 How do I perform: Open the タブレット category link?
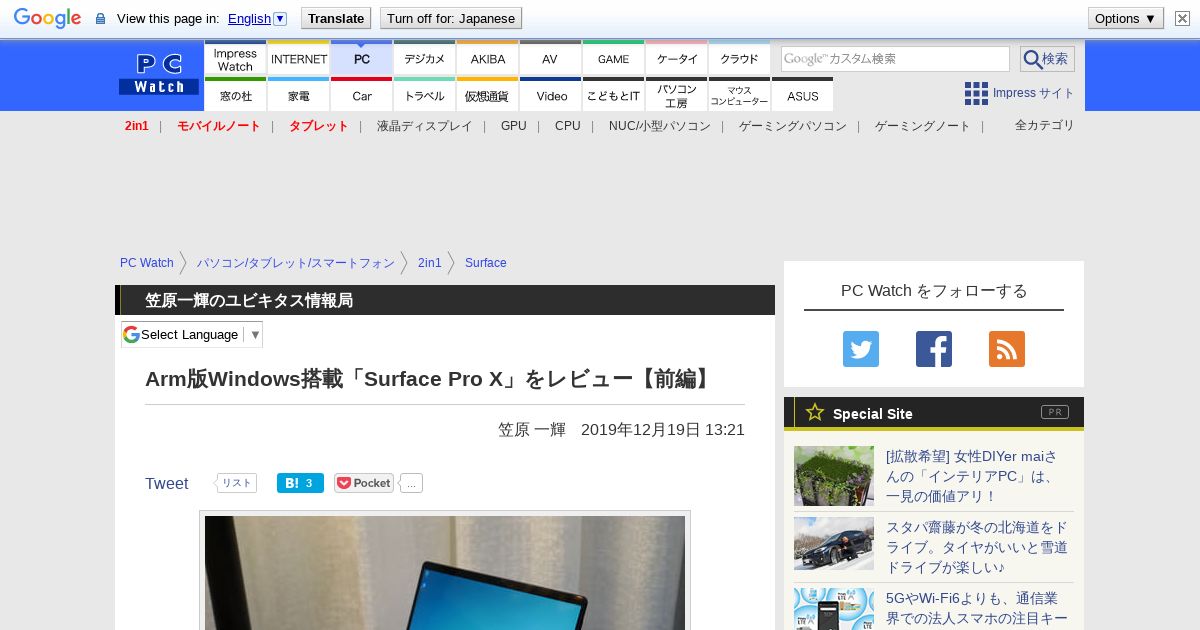point(319,126)
